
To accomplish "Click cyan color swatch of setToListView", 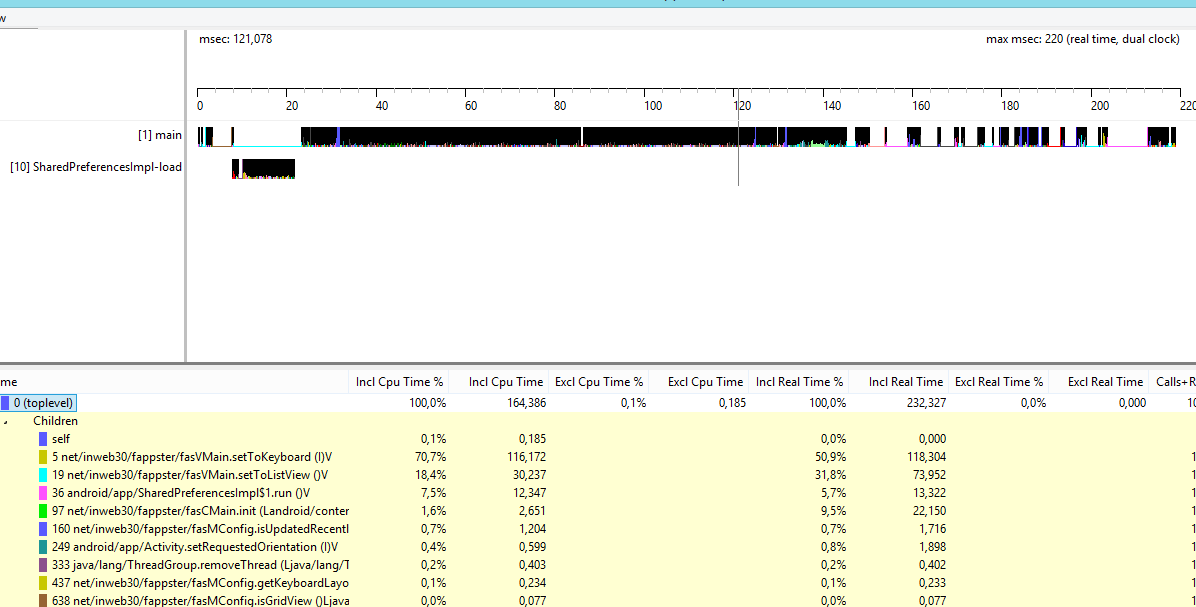I will coord(43,474).
